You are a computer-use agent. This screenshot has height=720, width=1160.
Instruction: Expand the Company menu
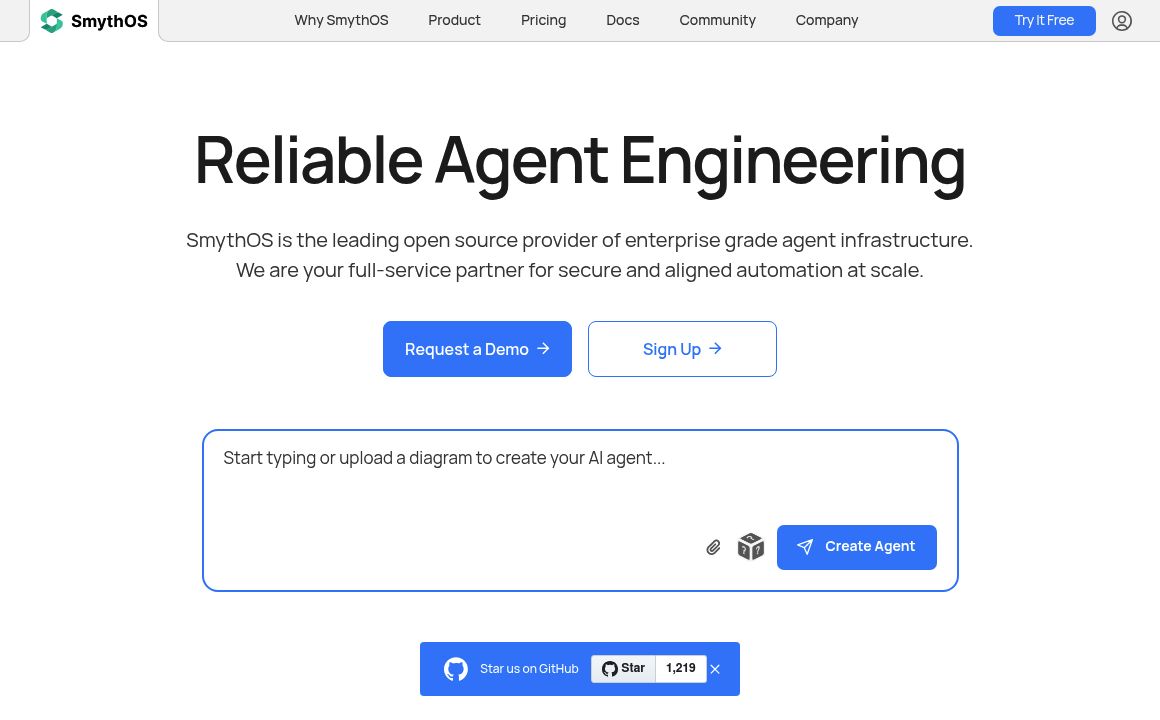click(x=826, y=20)
